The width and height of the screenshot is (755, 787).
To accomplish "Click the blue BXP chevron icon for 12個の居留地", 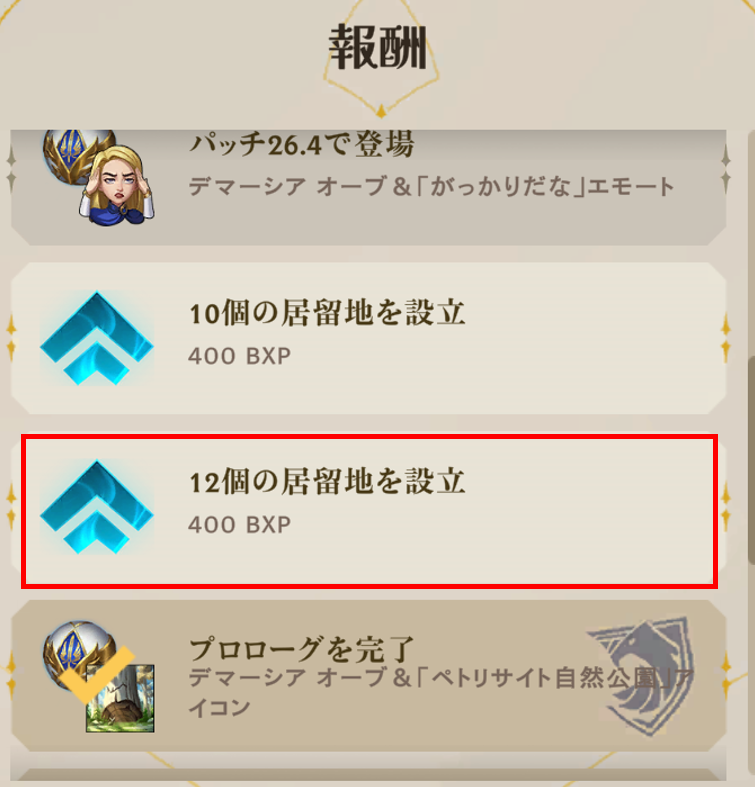I will (x=97, y=507).
